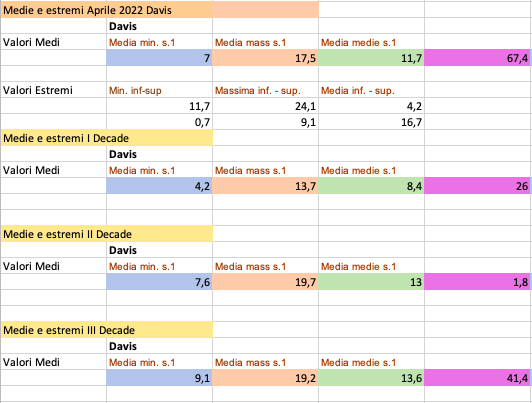
Task: Click the cell with value 16,7
Action: pos(372,122)
